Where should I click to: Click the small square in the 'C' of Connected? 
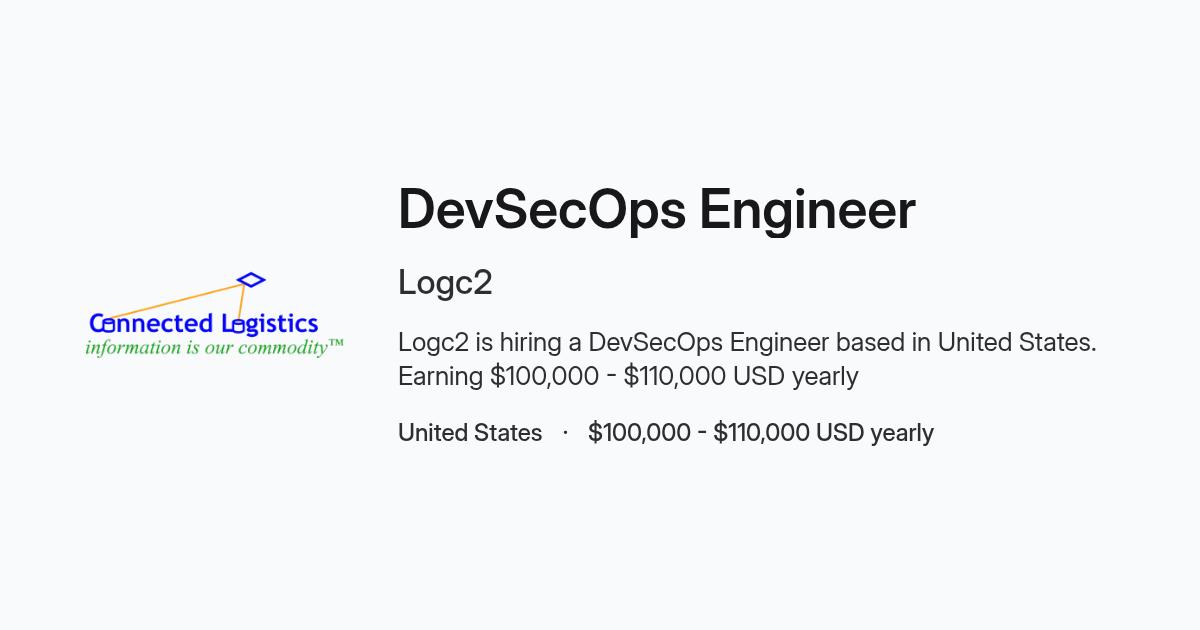tap(109, 324)
